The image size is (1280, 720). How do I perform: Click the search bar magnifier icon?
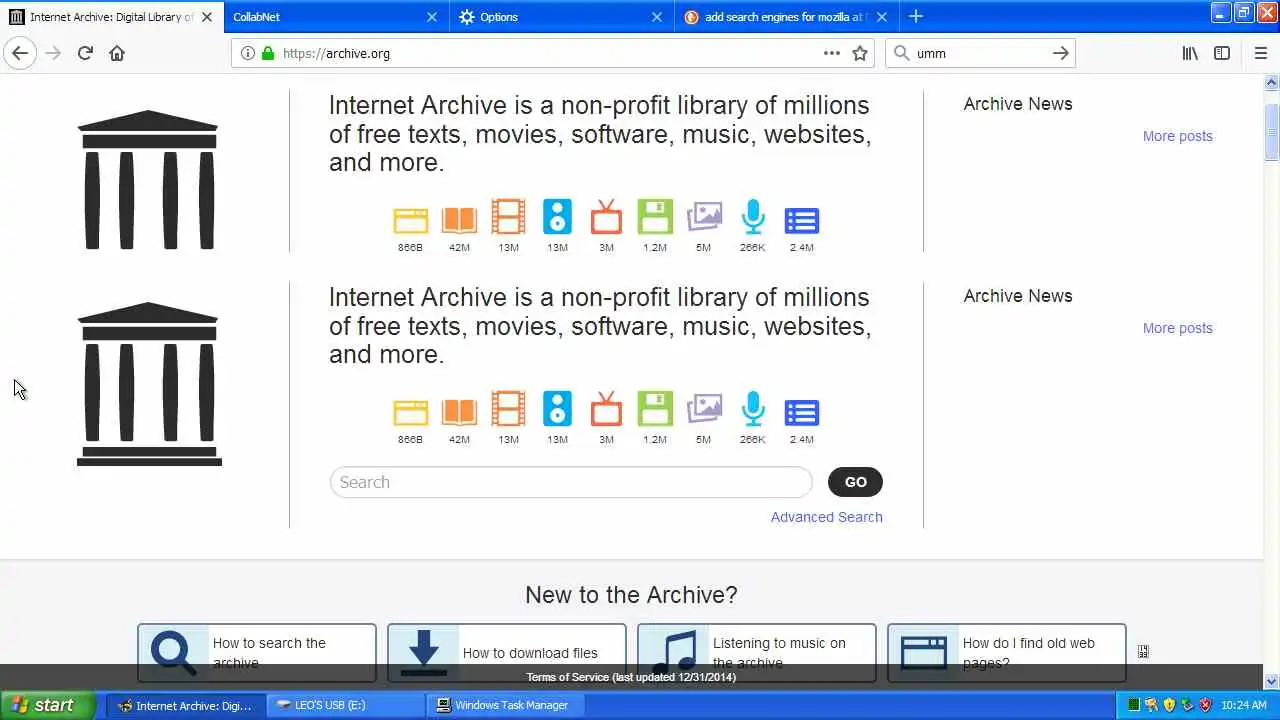pyautogui.click(x=901, y=53)
